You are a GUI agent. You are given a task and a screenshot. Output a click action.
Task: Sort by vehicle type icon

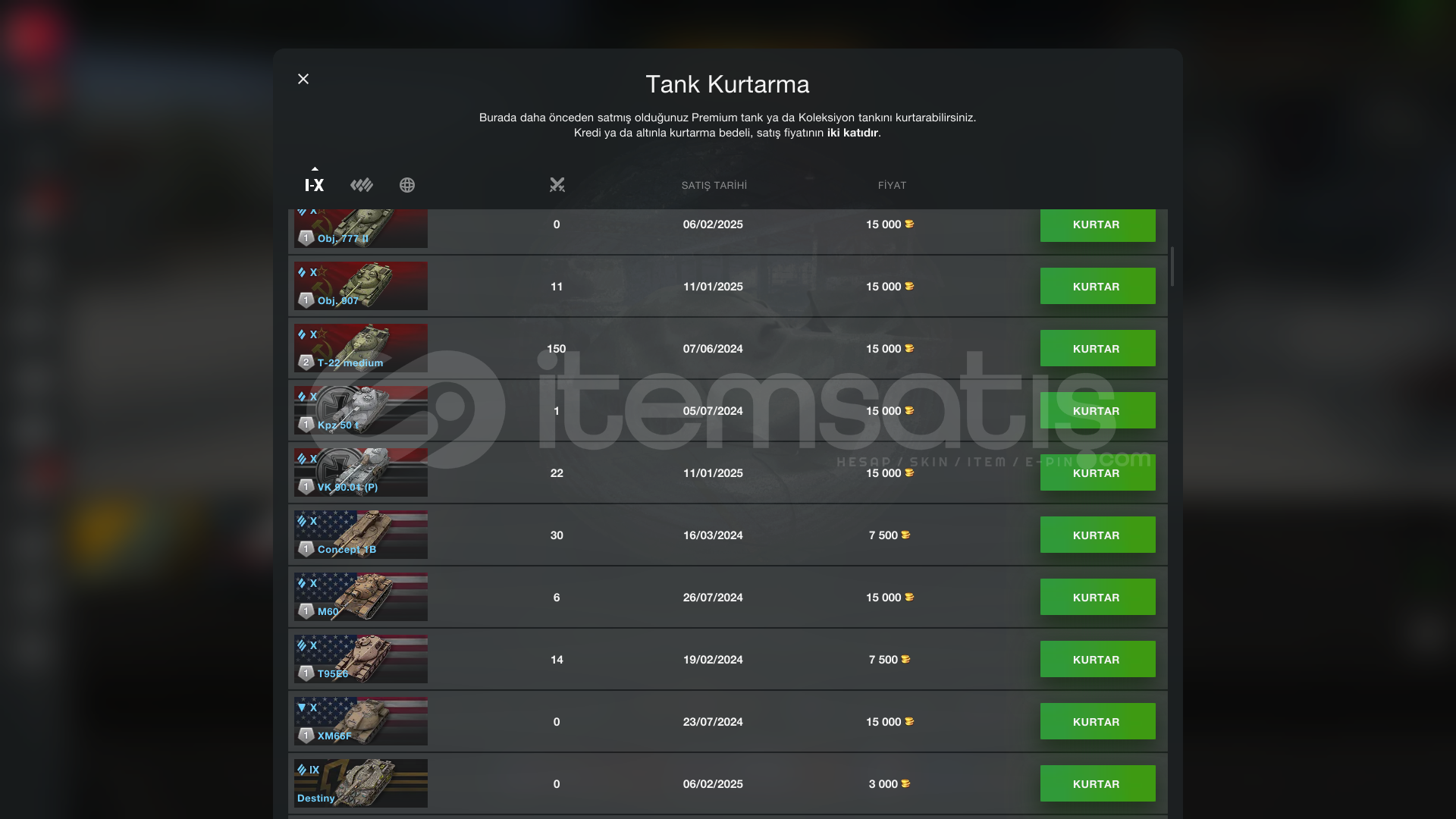(362, 185)
